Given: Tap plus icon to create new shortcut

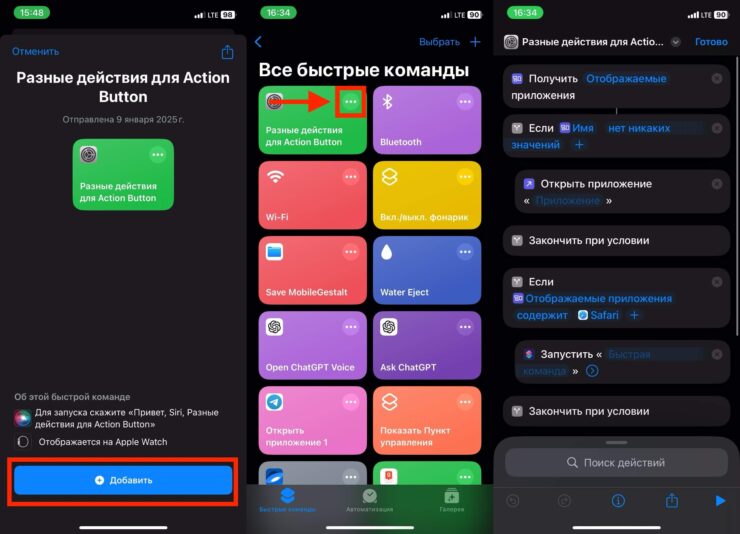Looking at the screenshot, I should coord(475,42).
